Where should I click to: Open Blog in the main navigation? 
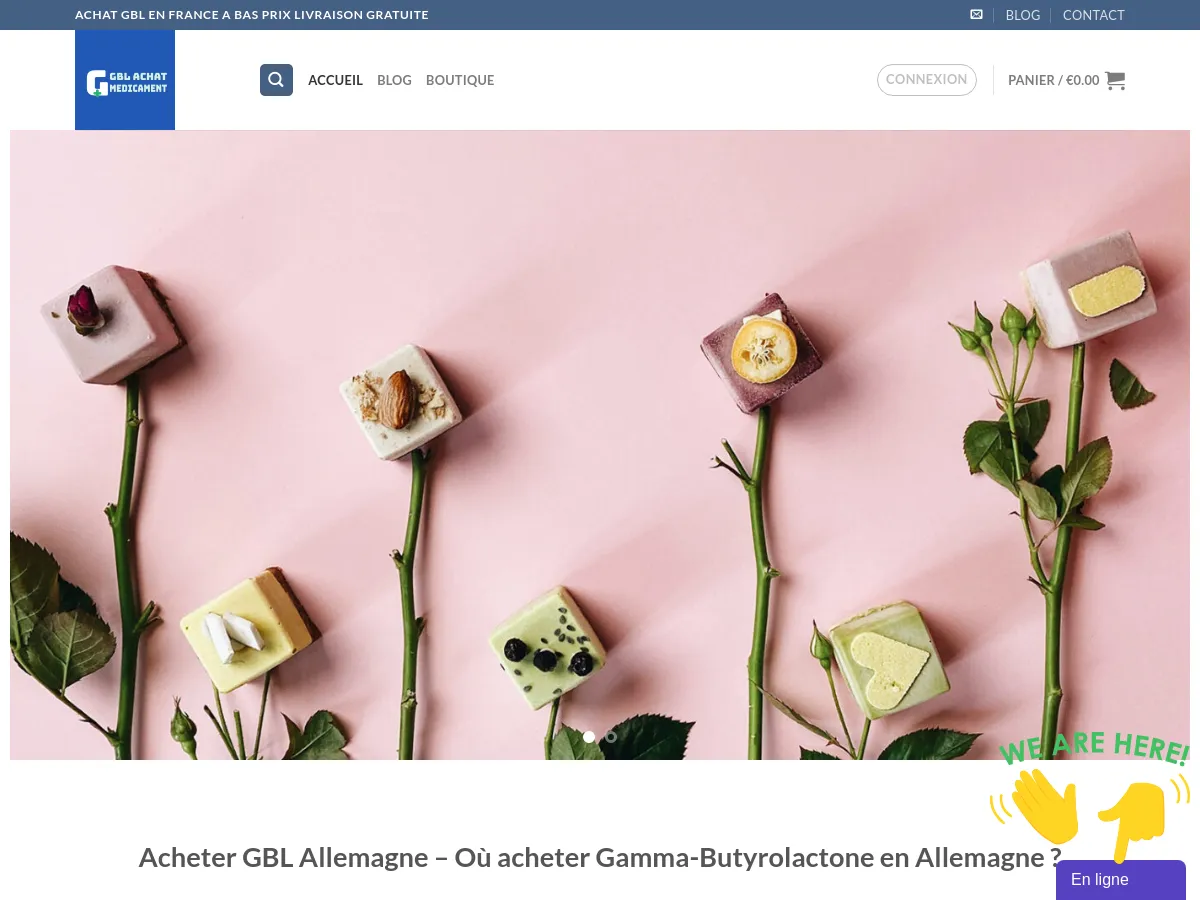(394, 80)
